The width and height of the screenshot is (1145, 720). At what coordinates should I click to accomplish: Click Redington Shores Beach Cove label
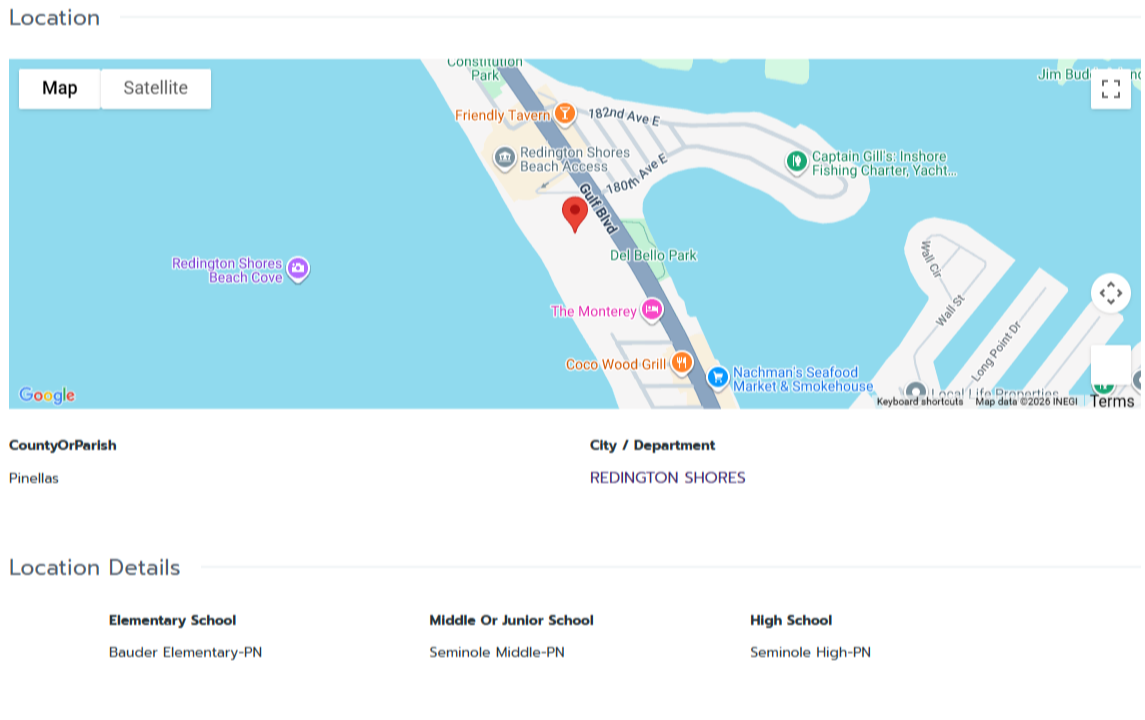coord(227,270)
